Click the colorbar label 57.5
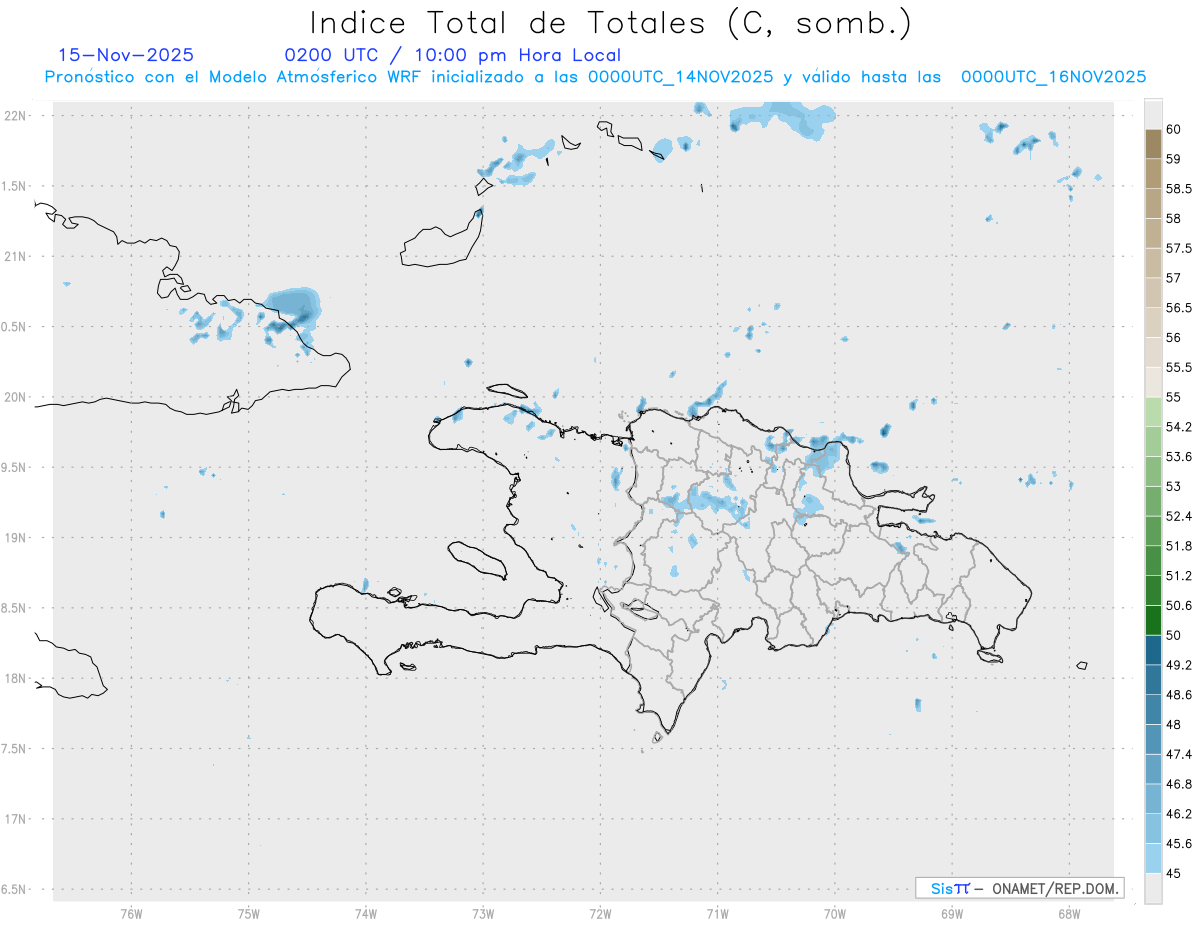 (1178, 248)
